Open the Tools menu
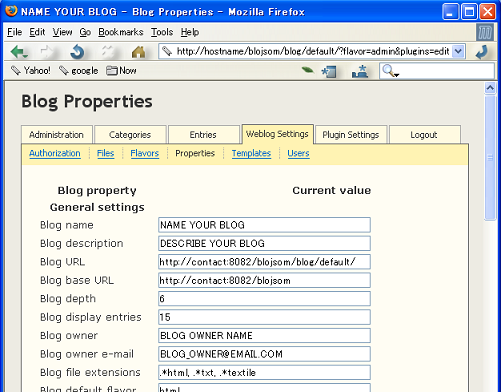Screen dimensions: 501x392 click(x=162, y=32)
